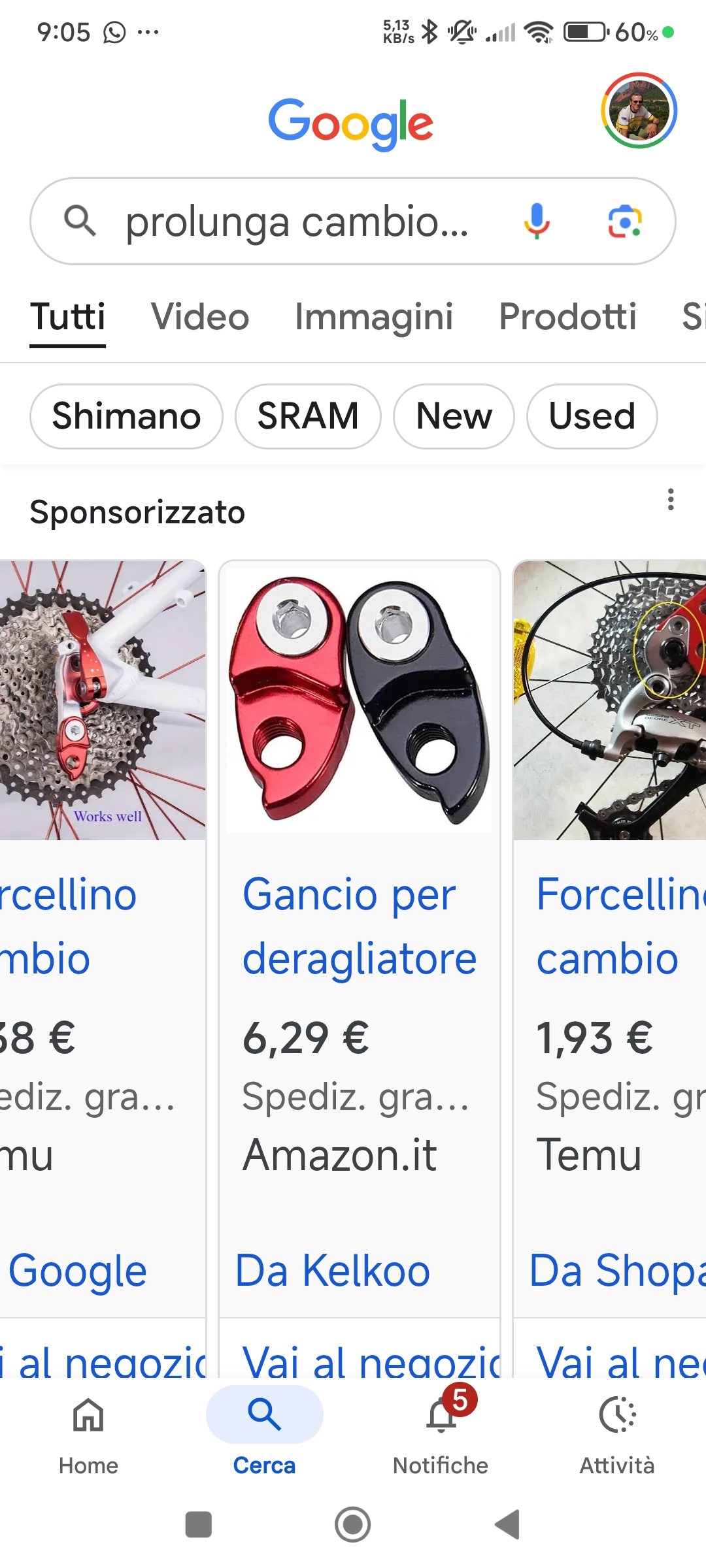
Task: Toggle the Shimano filter chip
Action: (x=126, y=416)
